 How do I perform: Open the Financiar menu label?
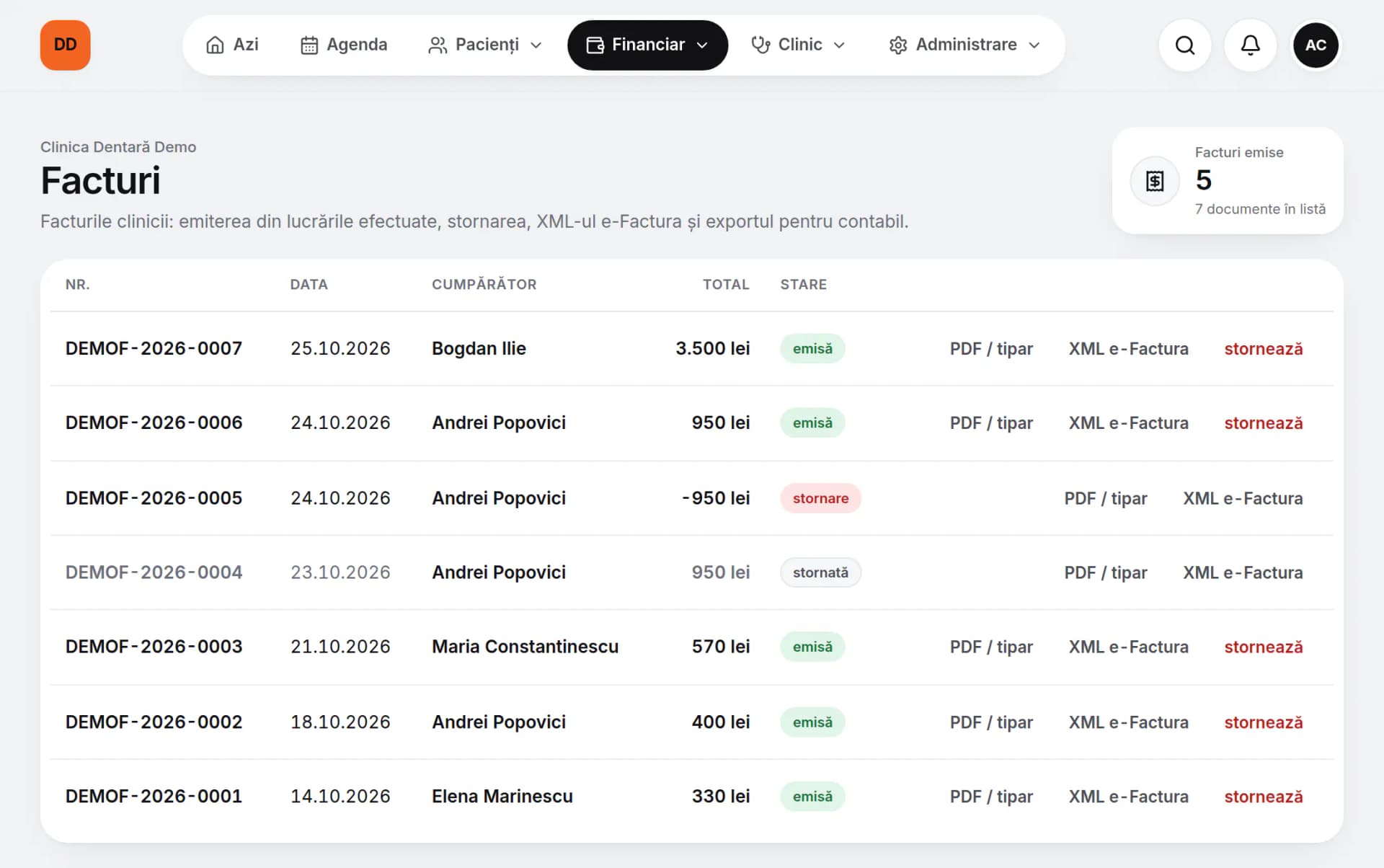click(648, 45)
